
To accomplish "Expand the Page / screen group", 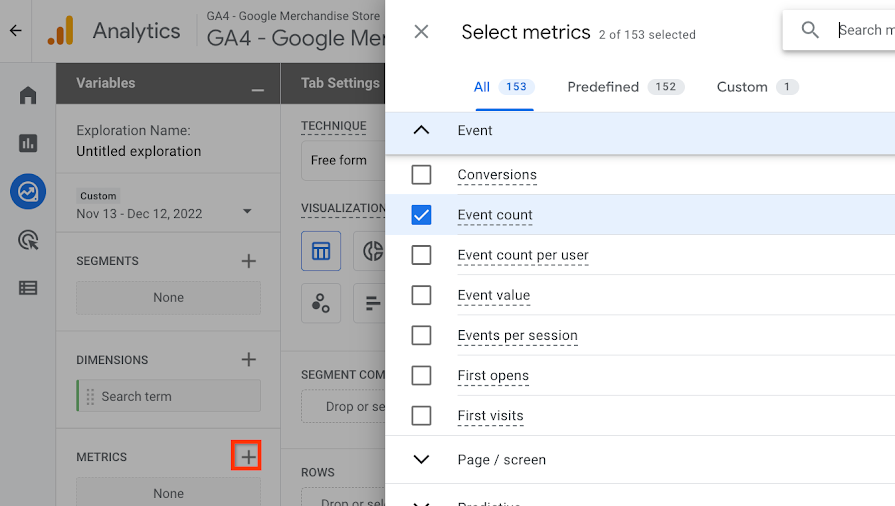I will pos(421,460).
